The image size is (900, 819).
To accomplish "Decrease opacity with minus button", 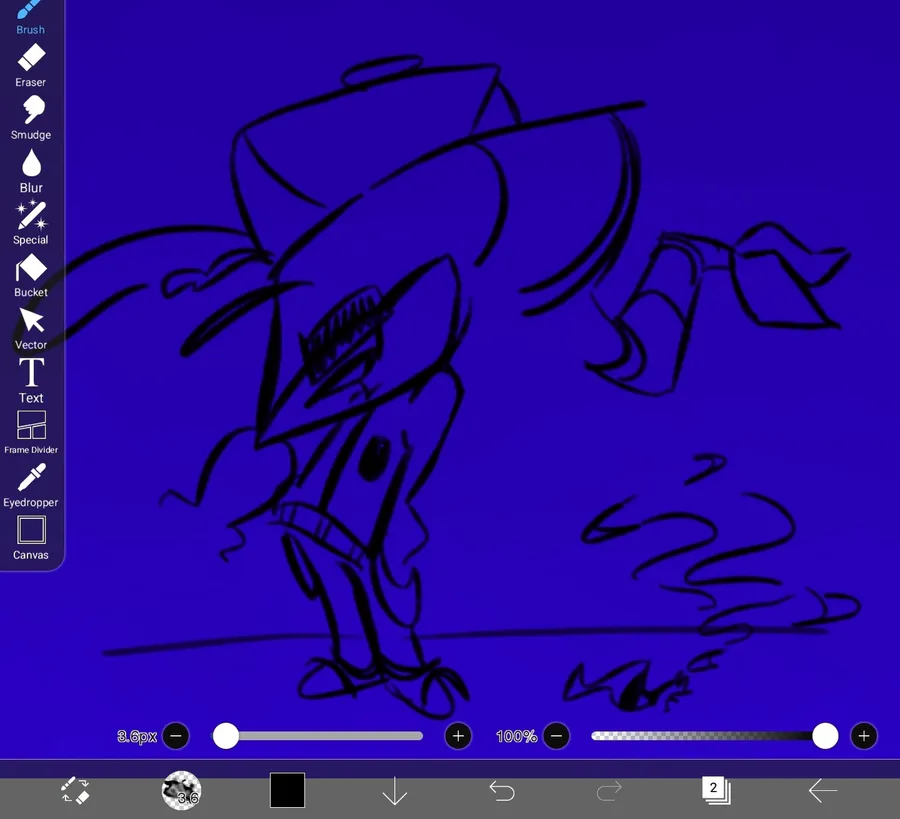I will click(556, 736).
